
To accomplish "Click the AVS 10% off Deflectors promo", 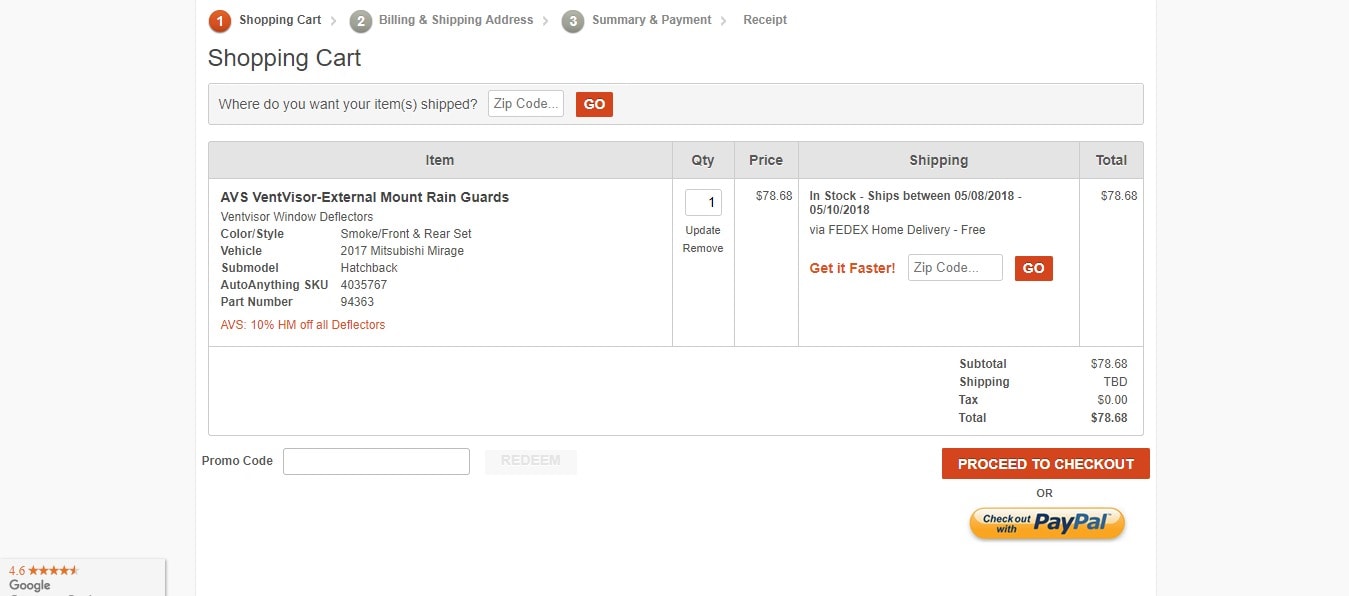I will coord(303,325).
